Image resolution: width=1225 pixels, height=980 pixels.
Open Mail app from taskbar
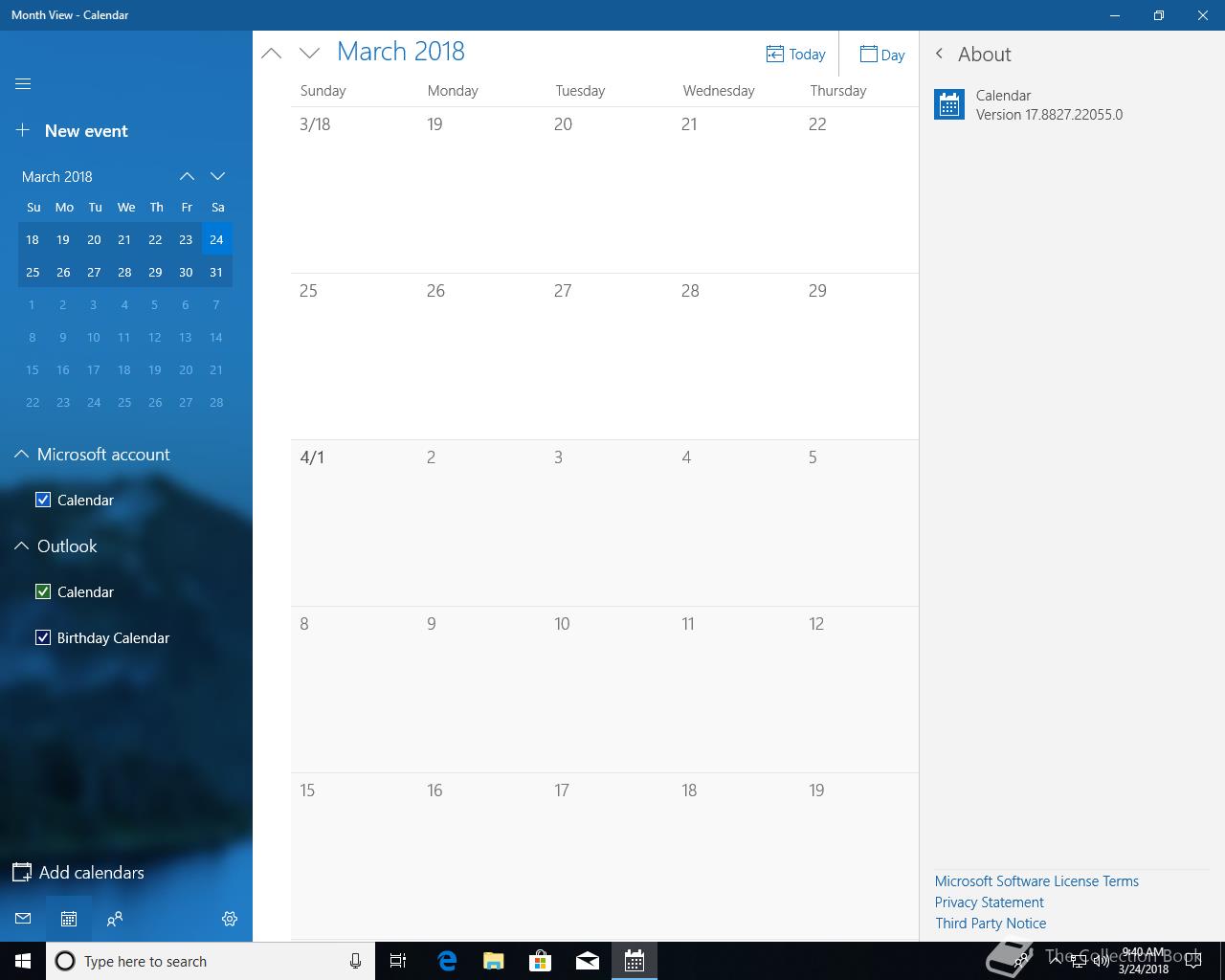point(588,961)
